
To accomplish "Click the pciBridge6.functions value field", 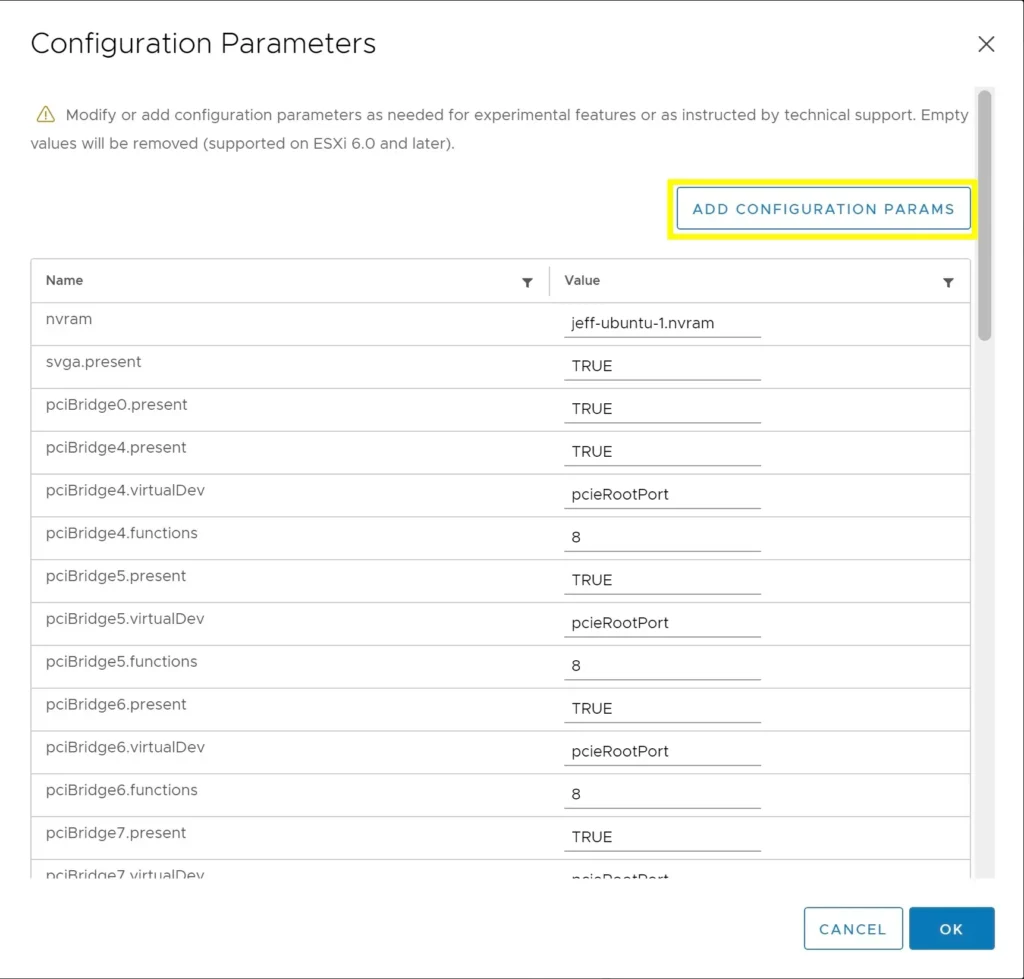I will pyautogui.click(x=662, y=794).
